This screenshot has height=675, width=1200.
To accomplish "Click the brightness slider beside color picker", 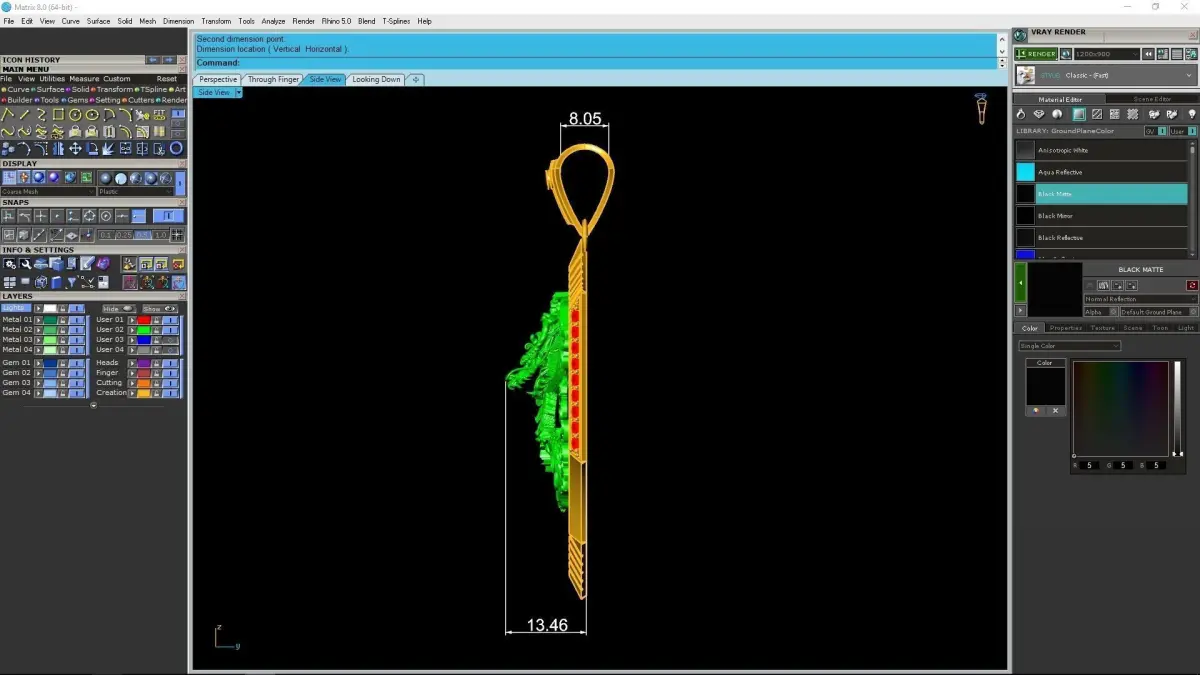I will coord(1177,408).
